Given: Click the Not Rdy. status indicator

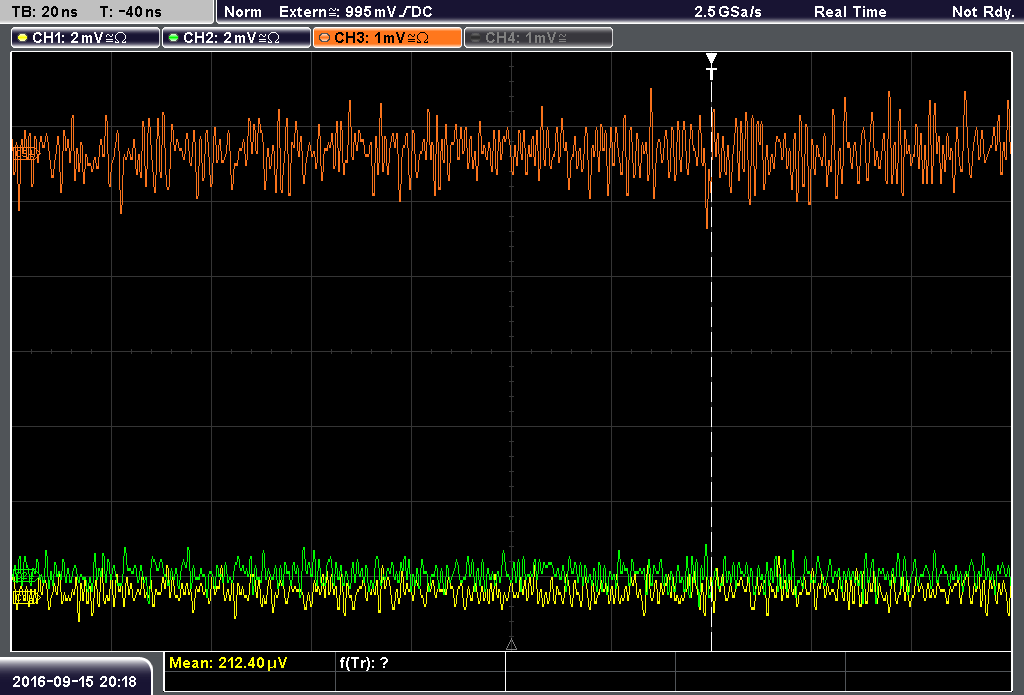Looking at the screenshot, I should 982,12.
